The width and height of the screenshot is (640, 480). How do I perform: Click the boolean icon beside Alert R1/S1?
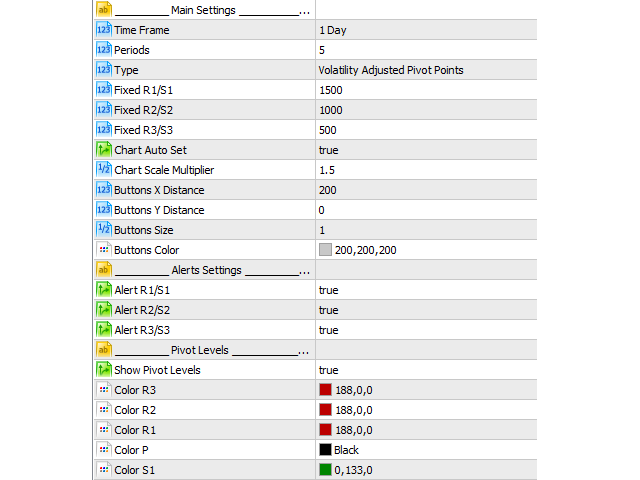(104, 290)
